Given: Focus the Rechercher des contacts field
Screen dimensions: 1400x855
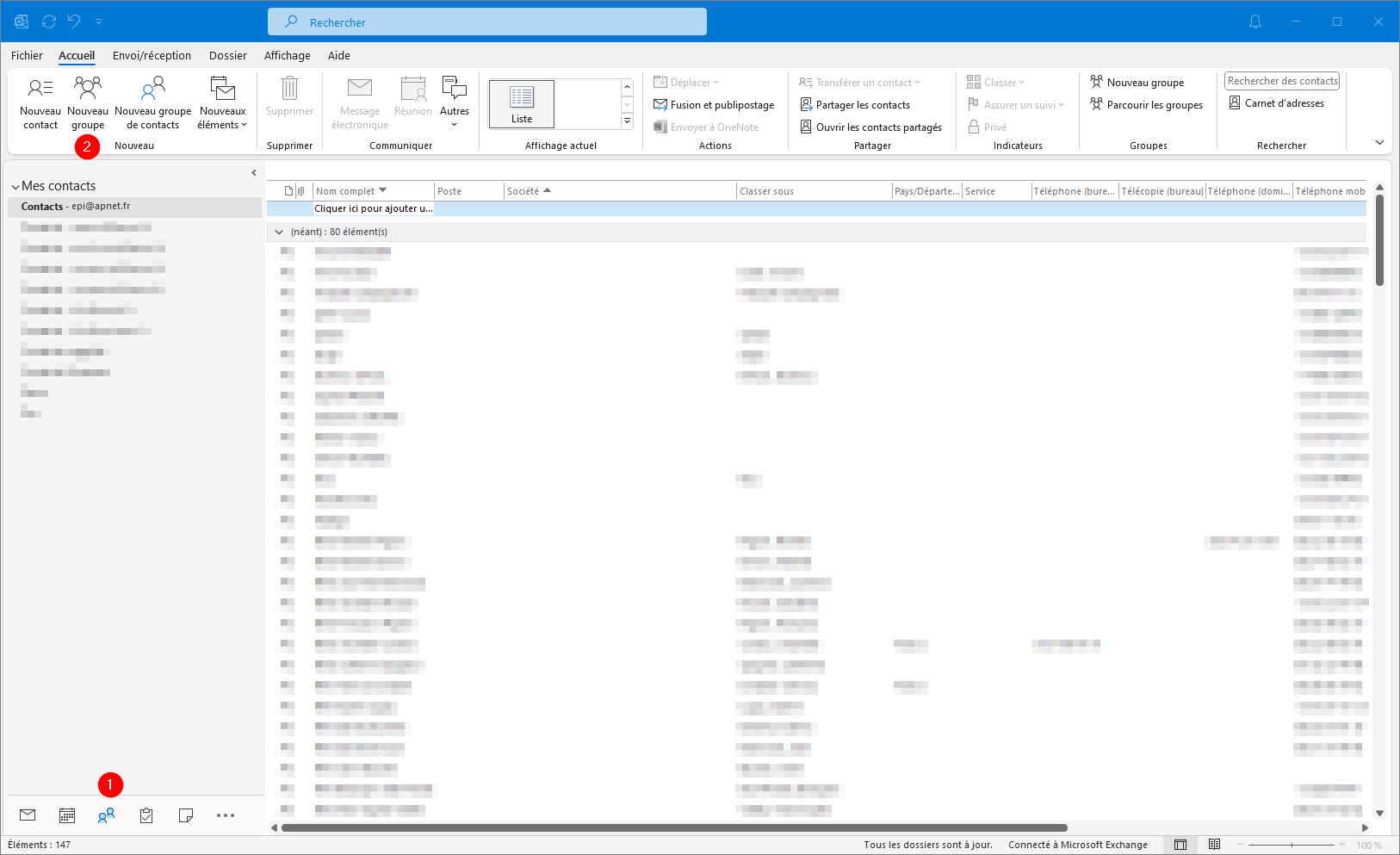Looking at the screenshot, I should click(x=1282, y=81).
